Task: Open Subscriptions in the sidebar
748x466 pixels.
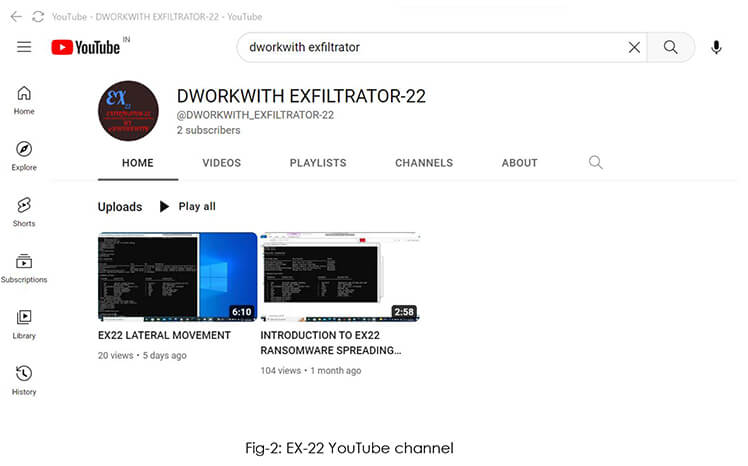Action: [24, 269]
